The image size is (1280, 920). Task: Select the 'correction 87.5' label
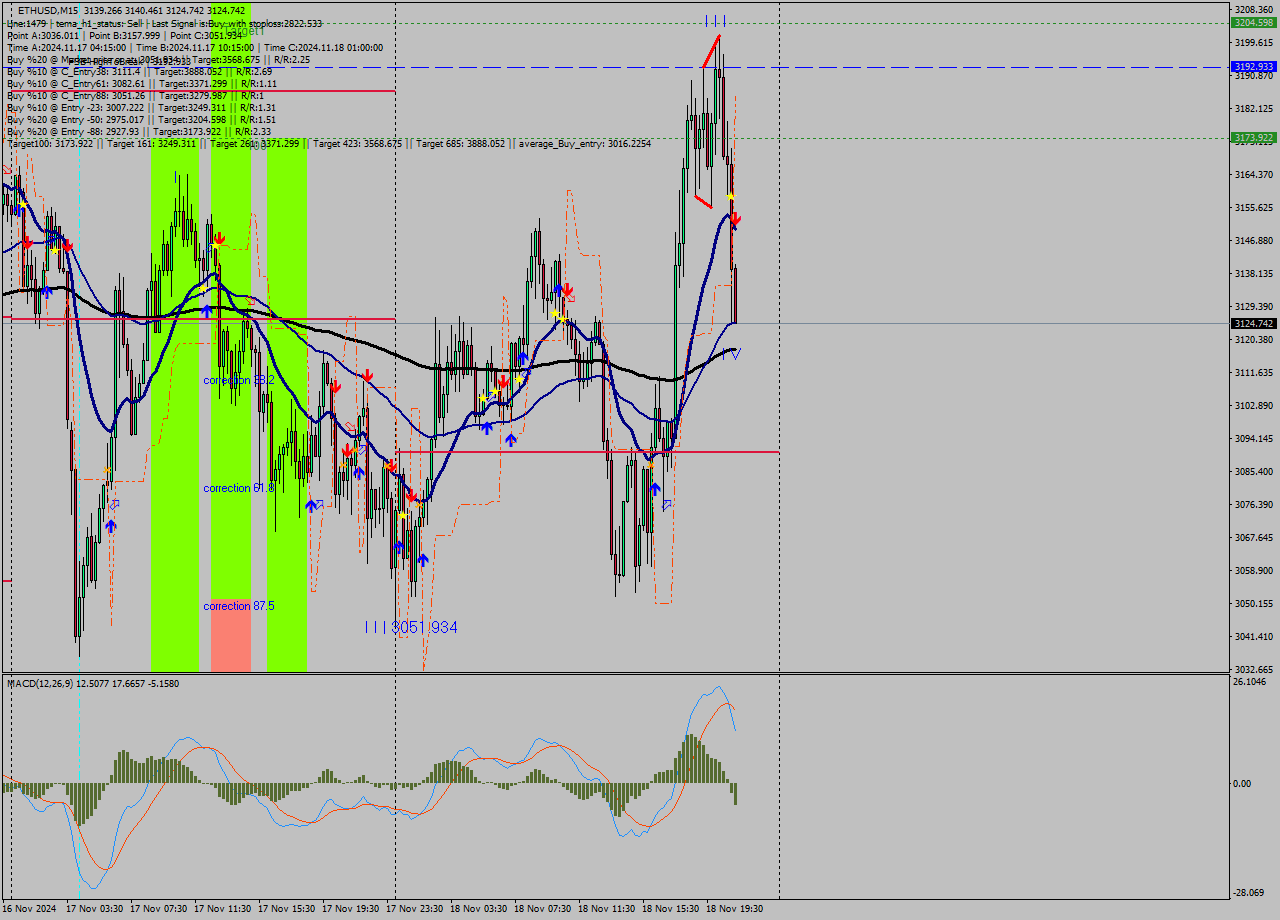pos(239,606)
